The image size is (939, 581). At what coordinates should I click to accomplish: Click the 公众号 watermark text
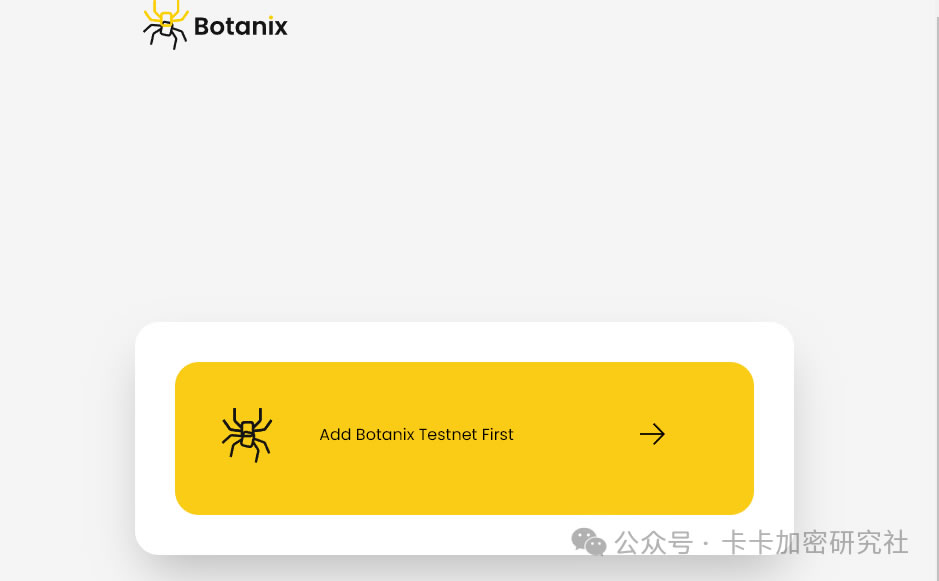[653, 543]
